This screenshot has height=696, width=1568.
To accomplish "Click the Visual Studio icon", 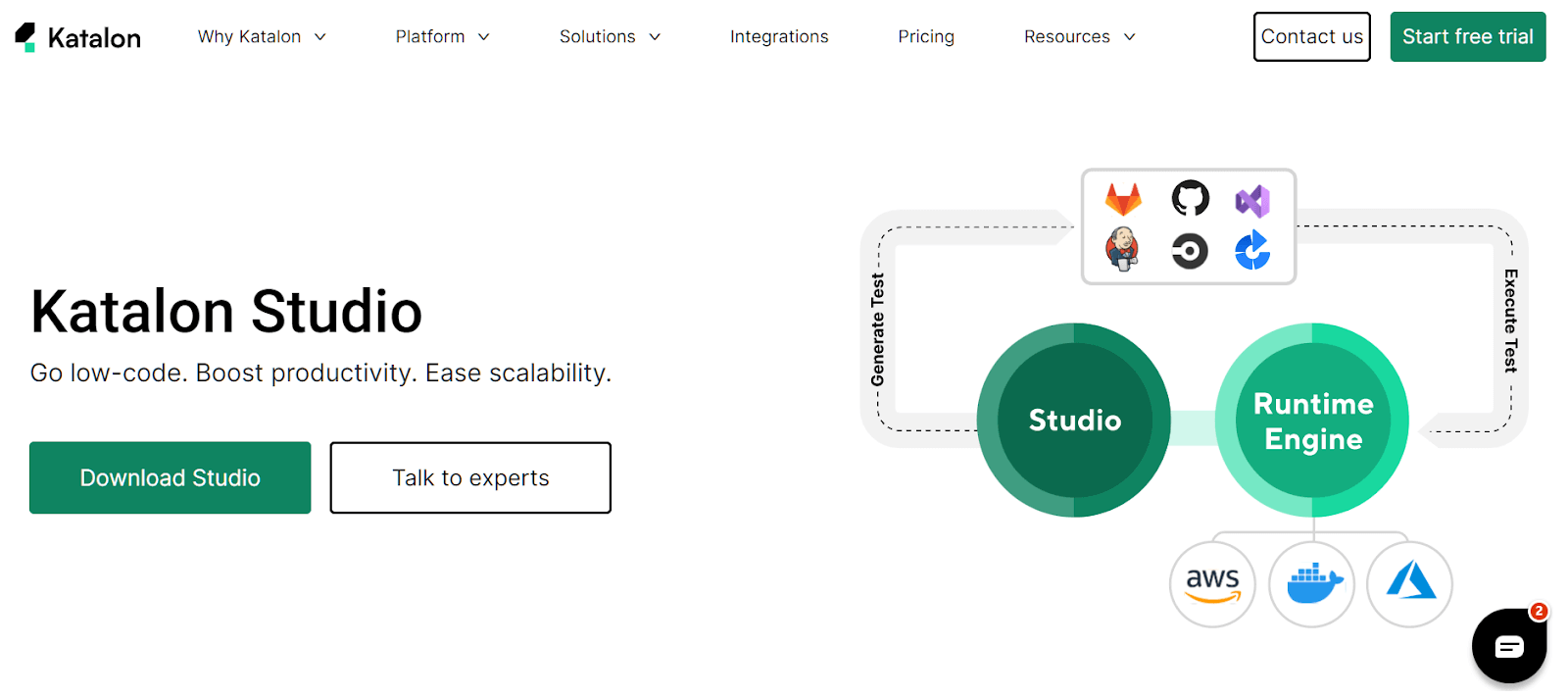I will 1252,201.
